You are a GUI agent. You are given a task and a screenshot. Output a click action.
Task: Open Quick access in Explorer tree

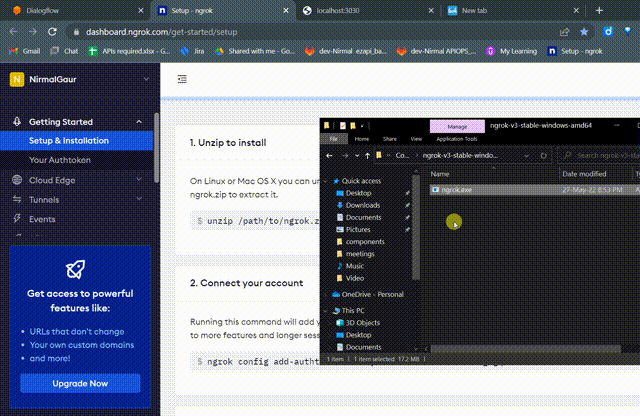click(361, 181)
